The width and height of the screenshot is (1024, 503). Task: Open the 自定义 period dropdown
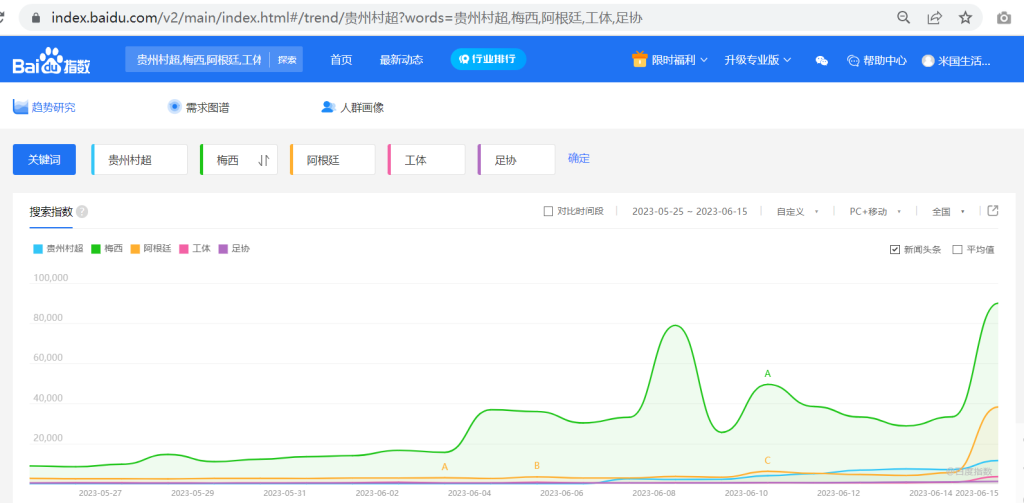797,212
